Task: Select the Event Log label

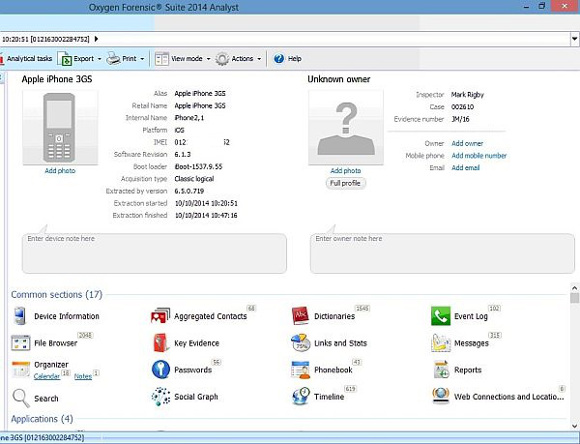Action: [x=471, y=316]
